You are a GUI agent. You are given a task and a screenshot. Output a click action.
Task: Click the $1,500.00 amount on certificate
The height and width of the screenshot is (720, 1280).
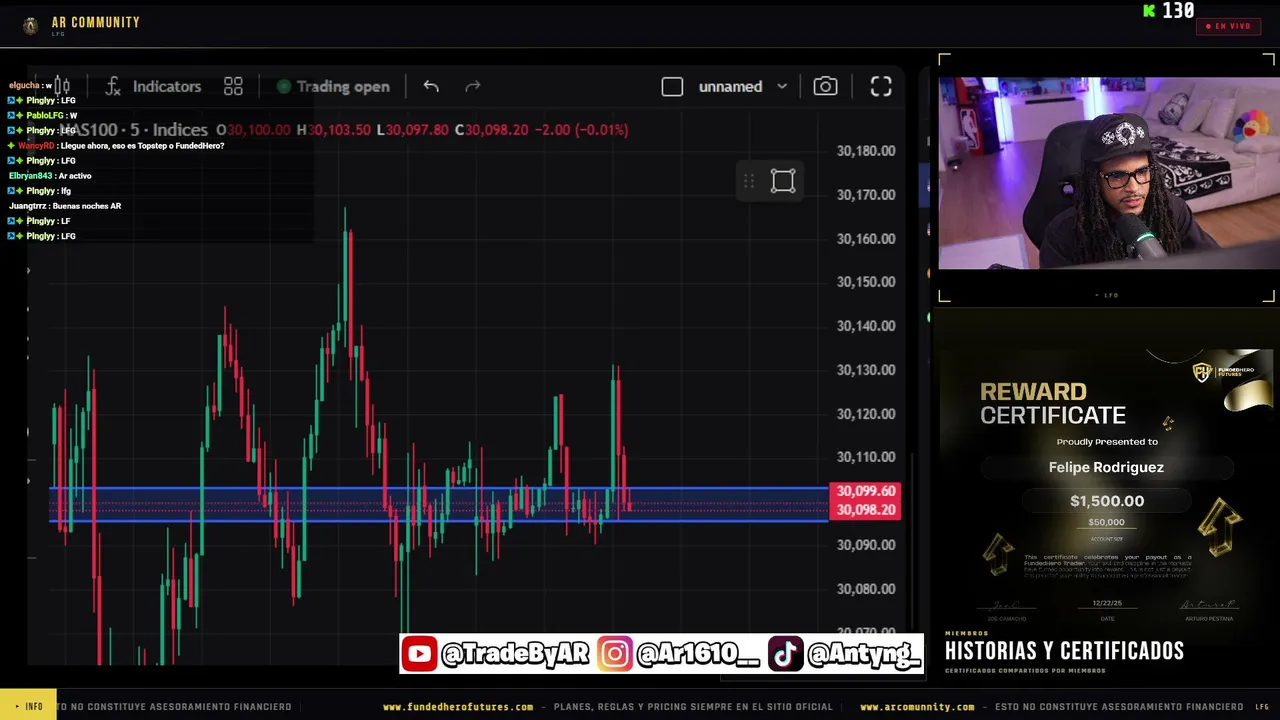[x=1107, y=501]
